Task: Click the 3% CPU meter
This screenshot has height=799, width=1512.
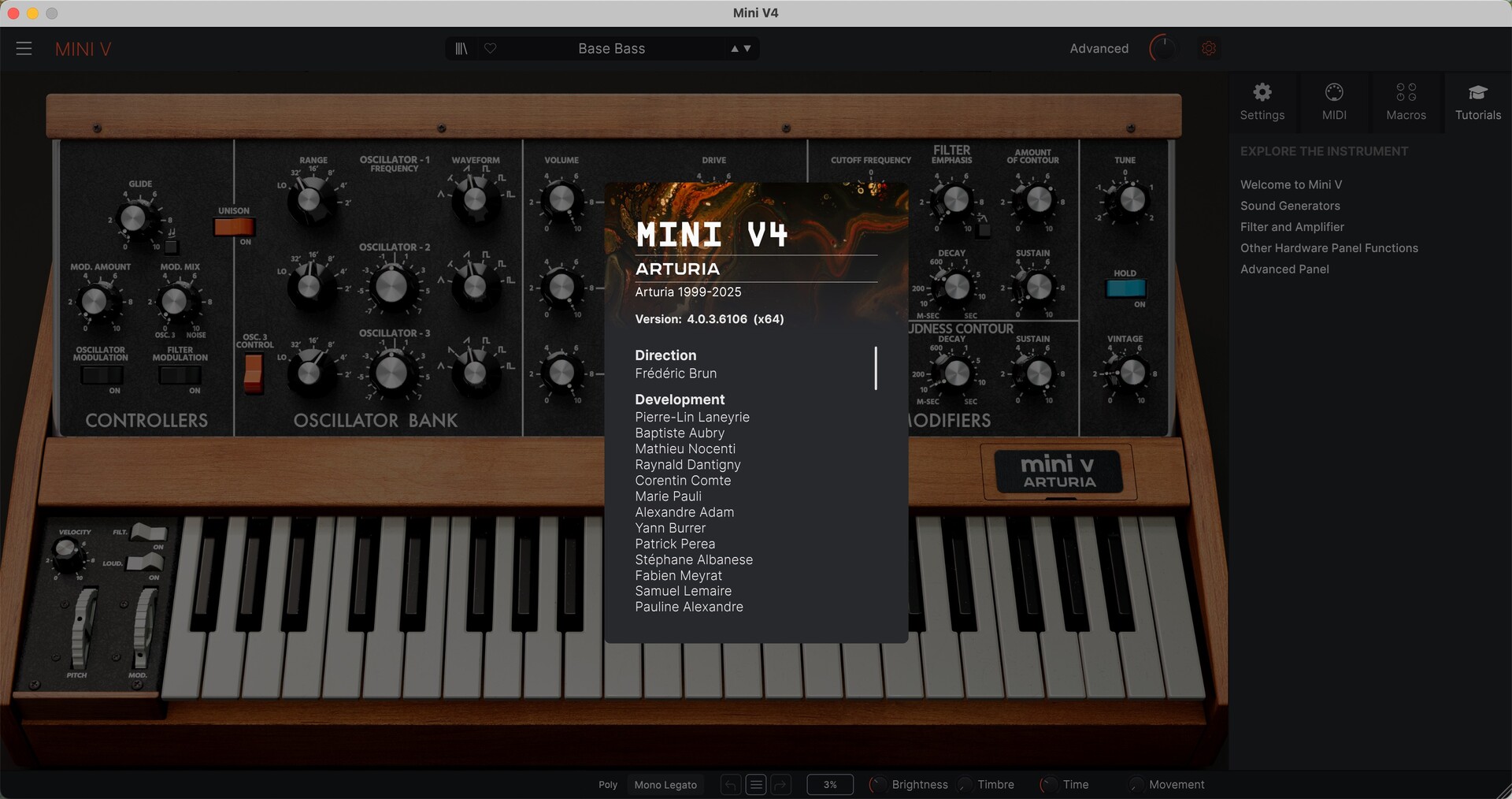Action: 830,785
